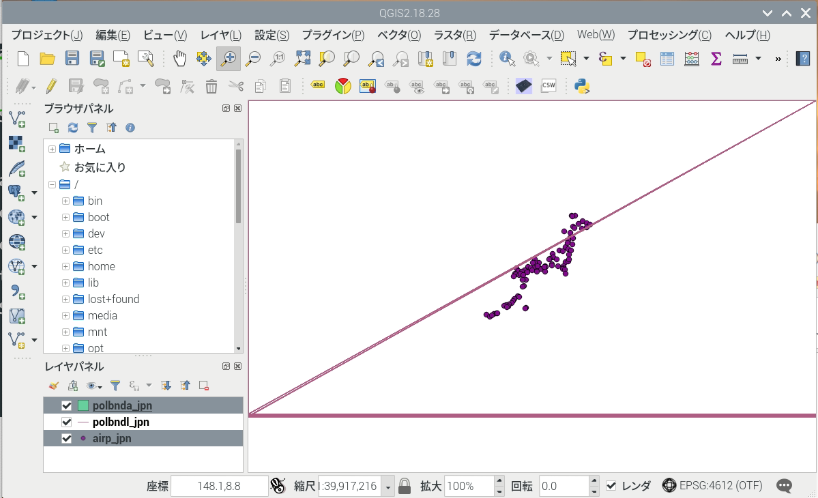The height and width of the screenshot is (498, 818).
Task: Uncheck visibility of polbndl_jpn layer
Action: point(66,422)
